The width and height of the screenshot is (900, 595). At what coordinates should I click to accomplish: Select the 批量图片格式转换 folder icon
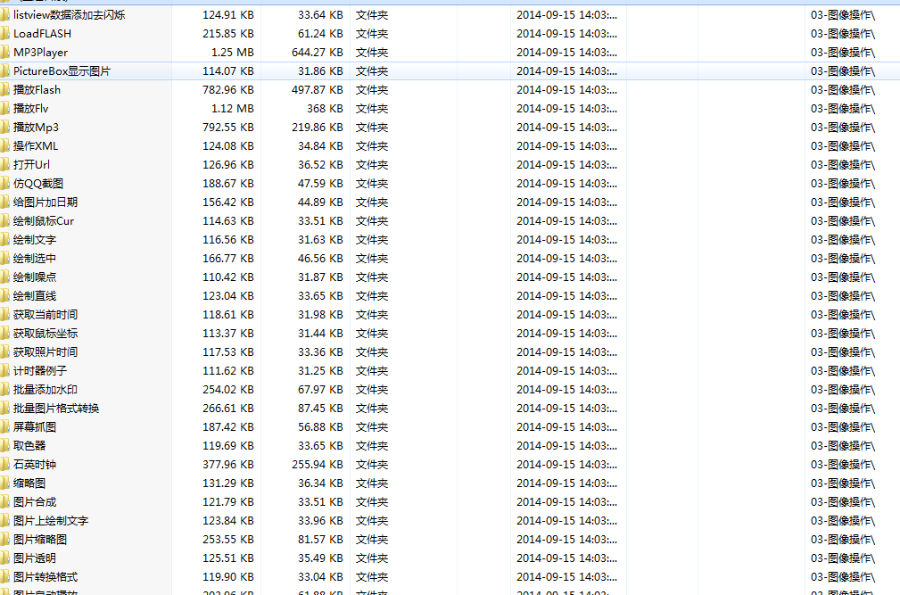pyautogui.click(x=5, y=409)
